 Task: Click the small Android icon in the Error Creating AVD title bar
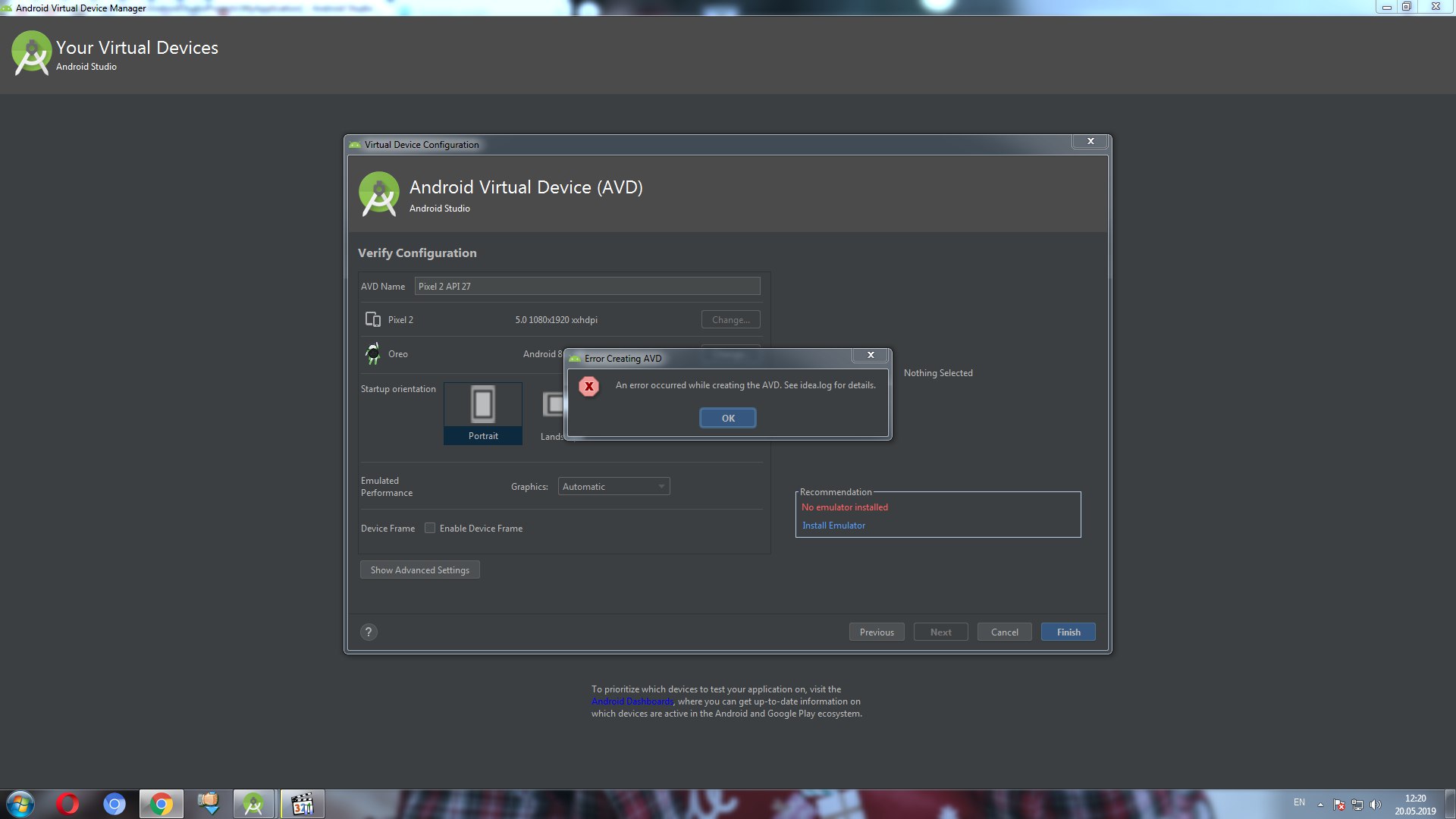click(x=575, y=359)
